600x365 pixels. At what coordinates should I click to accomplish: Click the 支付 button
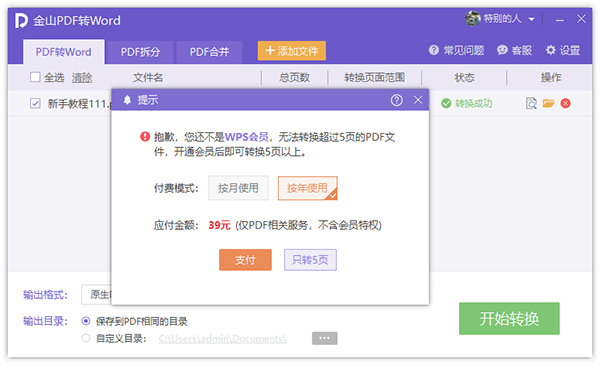245,260
